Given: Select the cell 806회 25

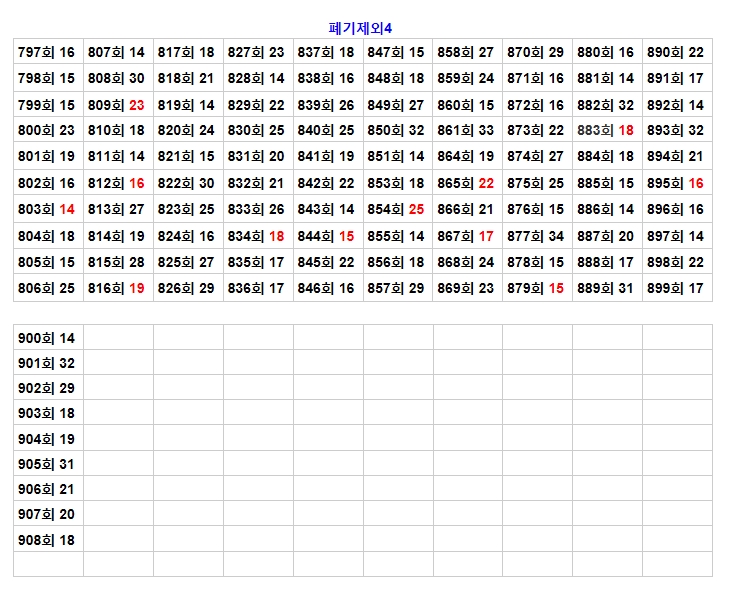Looking at the screenshot, I should click(x=47, y=288).
